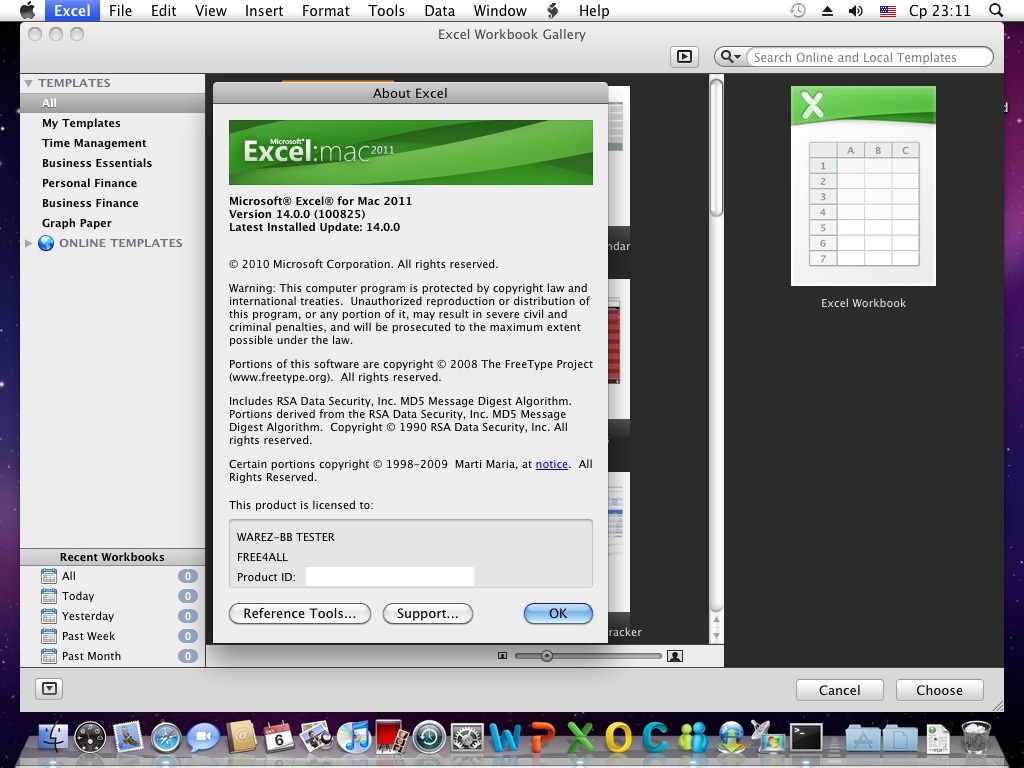This screenshot has width=1024, height=768.
Task: Click the template gallery vertical scrollbar
Action: tap(716, 149)
